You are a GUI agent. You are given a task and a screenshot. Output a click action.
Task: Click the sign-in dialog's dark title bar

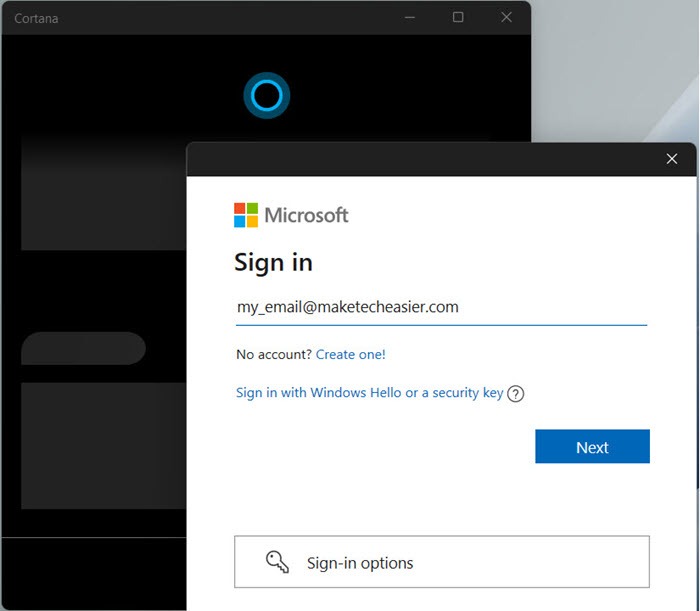tap(420, 159)
